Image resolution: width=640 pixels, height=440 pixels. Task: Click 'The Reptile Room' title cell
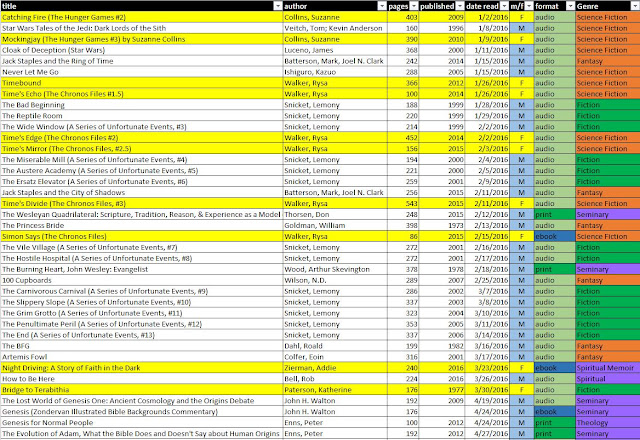click(x=142, y=116)
